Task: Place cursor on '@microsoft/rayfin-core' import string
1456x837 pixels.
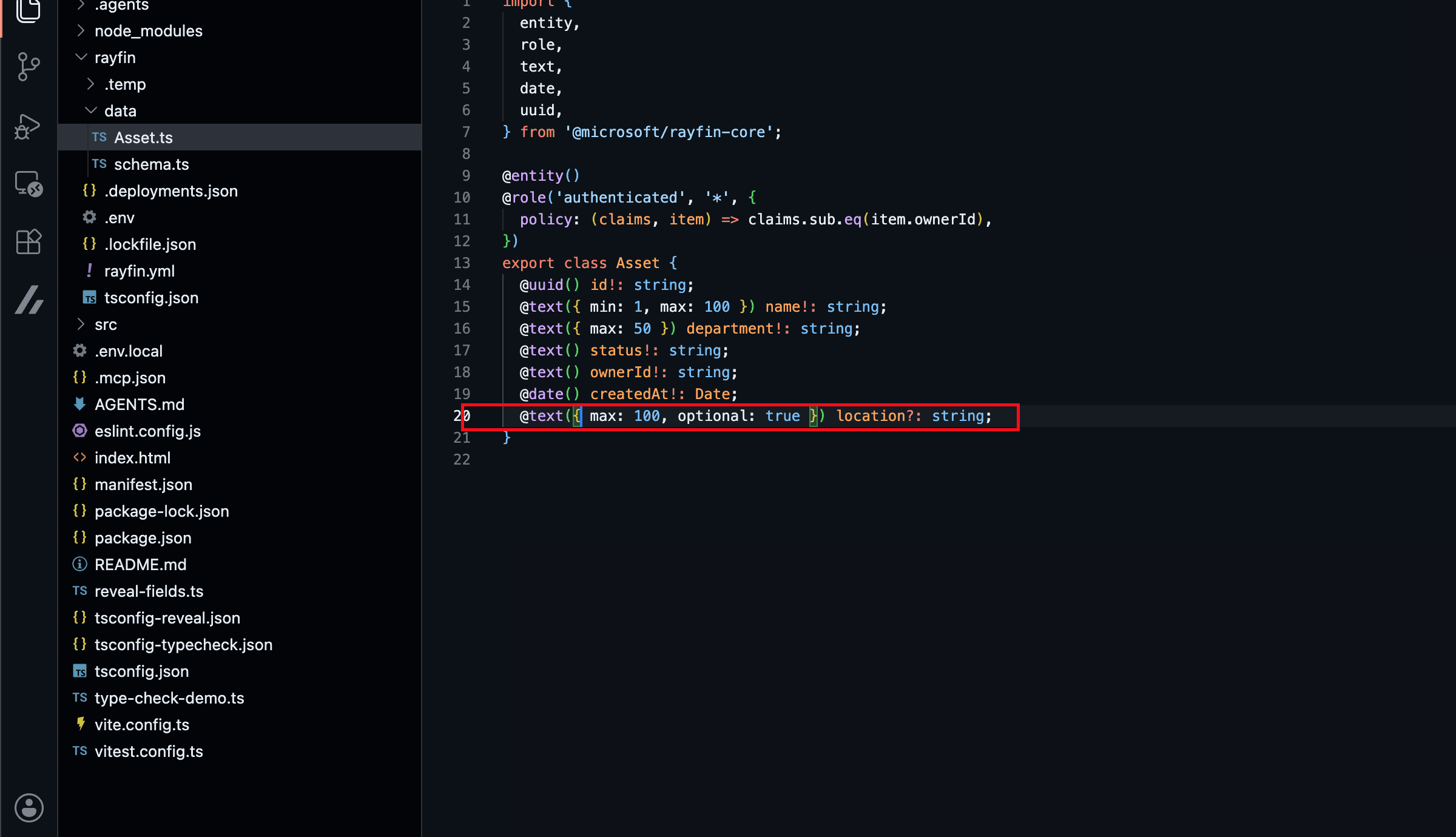Action: click(x=669, y=132)
